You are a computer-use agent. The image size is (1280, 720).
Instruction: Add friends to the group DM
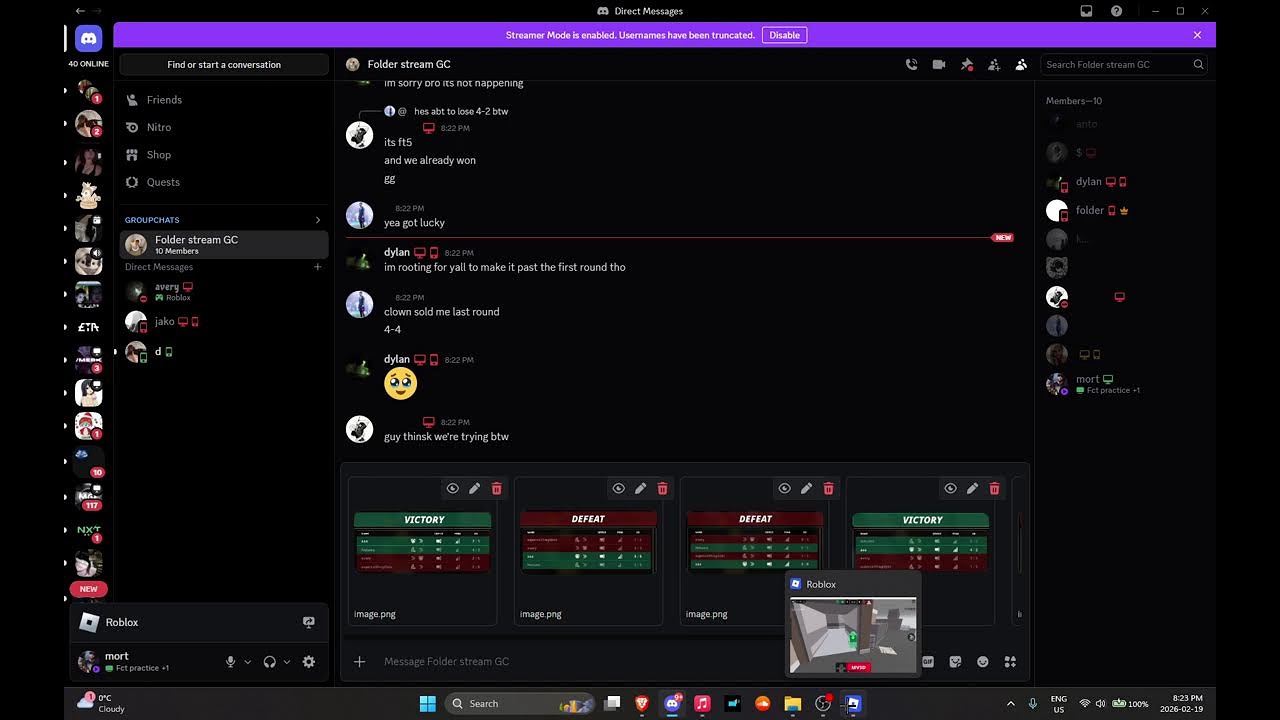point(994,64)
